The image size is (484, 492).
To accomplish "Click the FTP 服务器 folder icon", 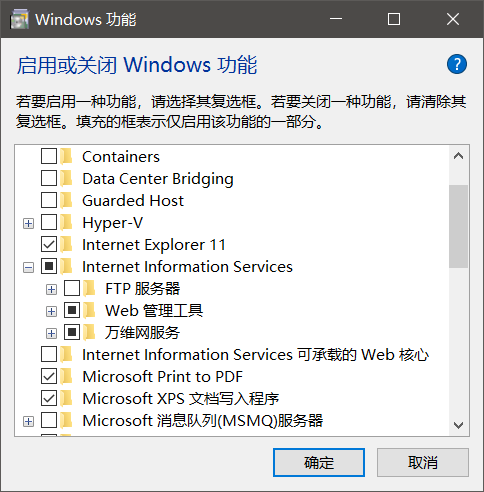I will pyautogui.click(x=90, y=288).
